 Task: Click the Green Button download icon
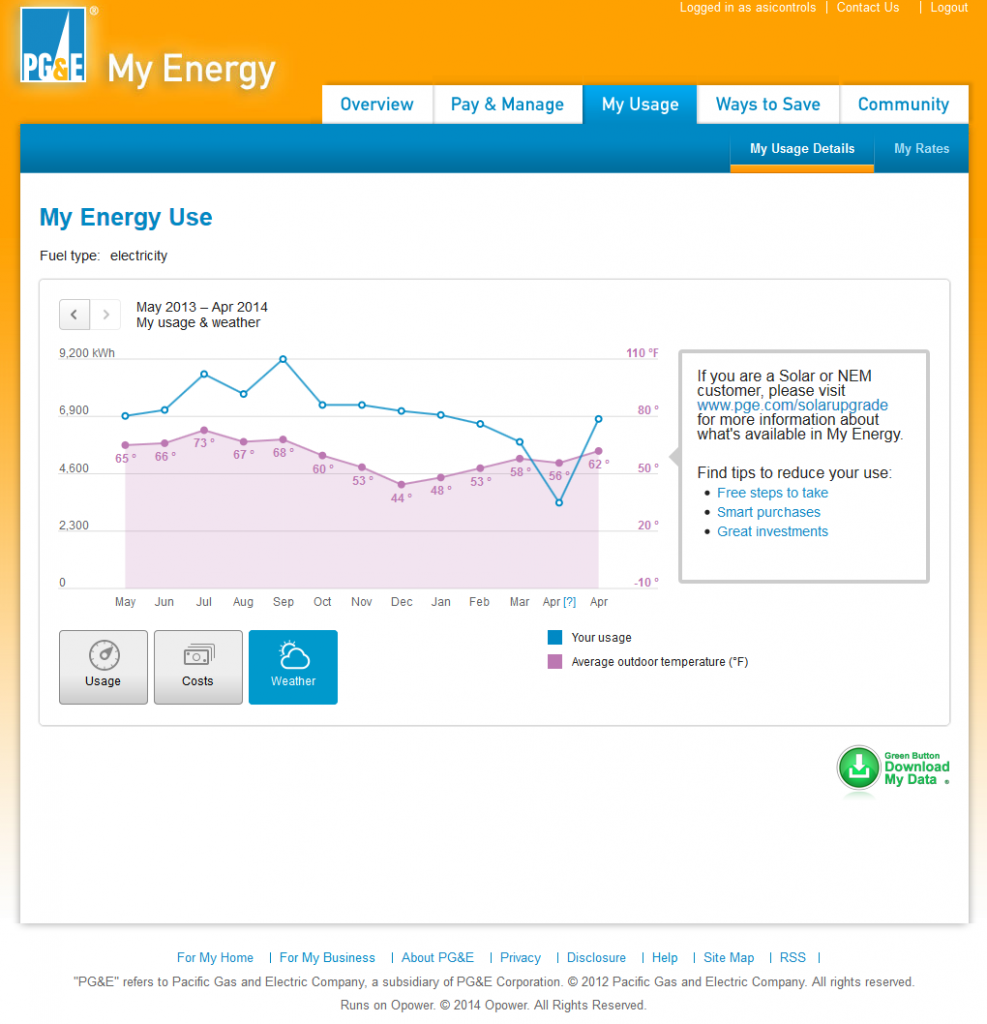click(858, 768)
